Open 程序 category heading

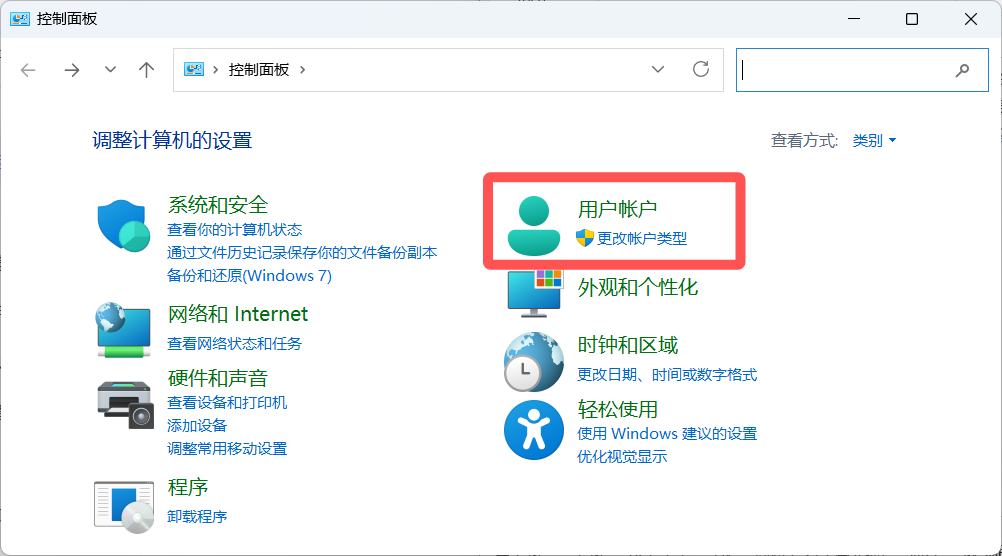pos(188,488)
